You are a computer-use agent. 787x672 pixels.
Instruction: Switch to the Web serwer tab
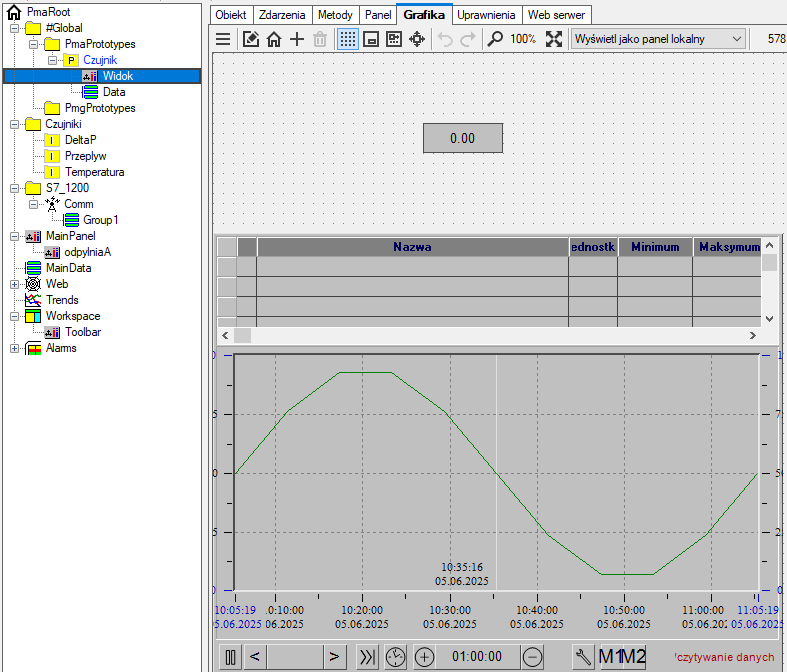click(x=556, y=15)
